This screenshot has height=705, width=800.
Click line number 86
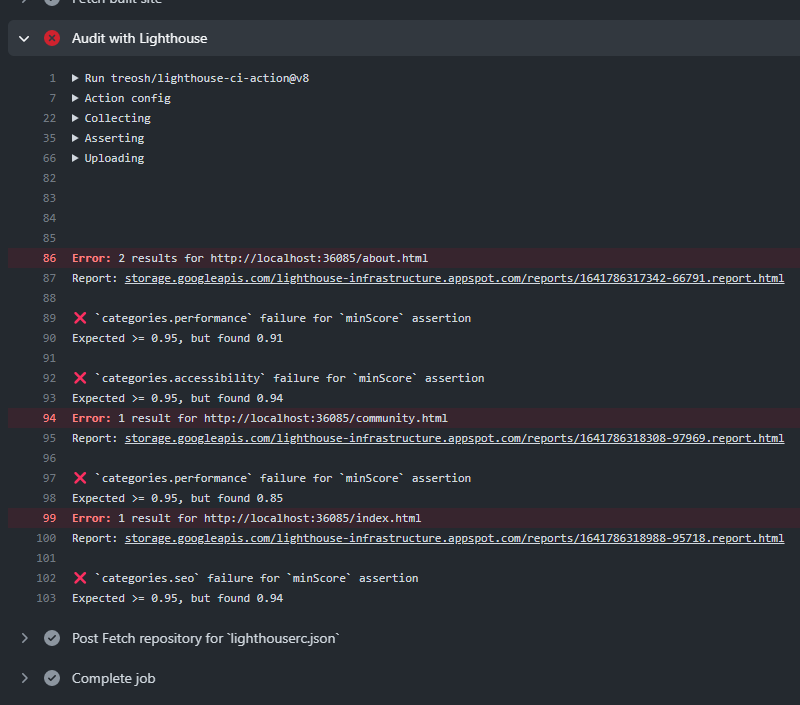point(49,258)
